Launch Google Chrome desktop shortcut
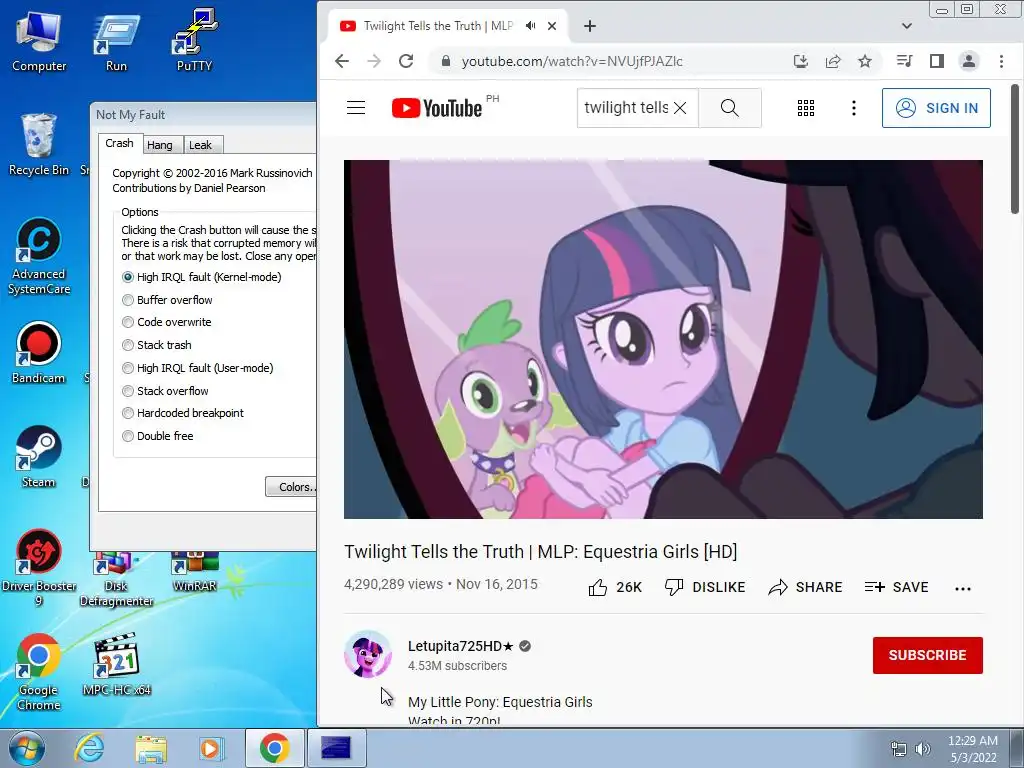 (x=39, y=671)
